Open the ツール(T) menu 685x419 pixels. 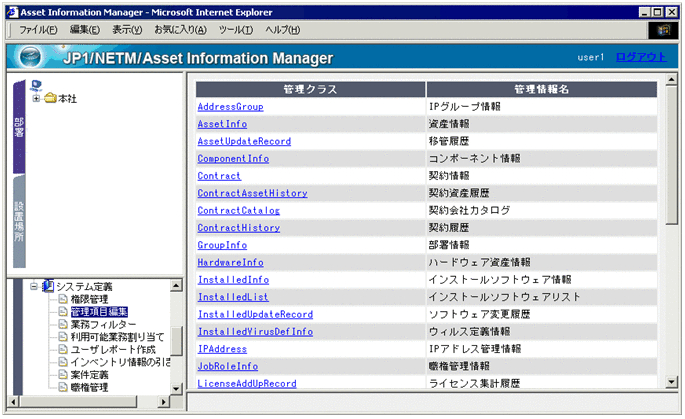(x=236, y=30)
